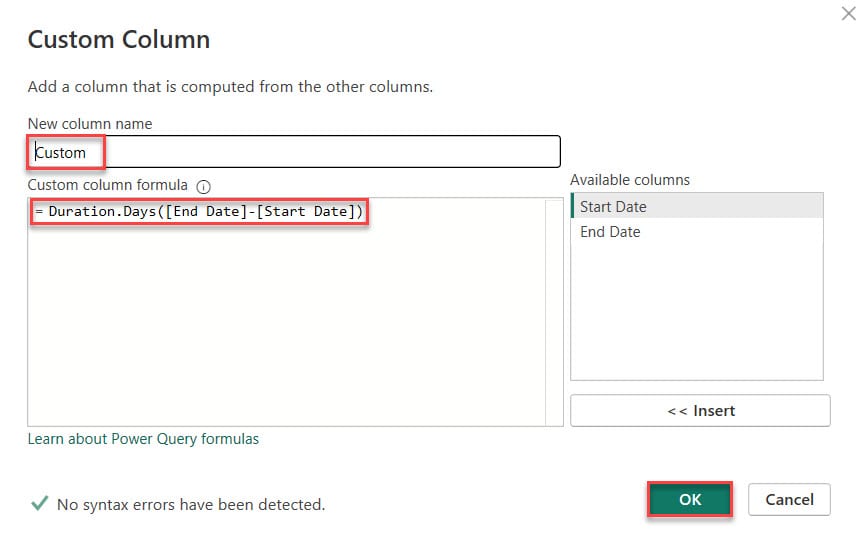Screen dimensions: 864x547
Task: Click the OK button
Action: point(690,500)
